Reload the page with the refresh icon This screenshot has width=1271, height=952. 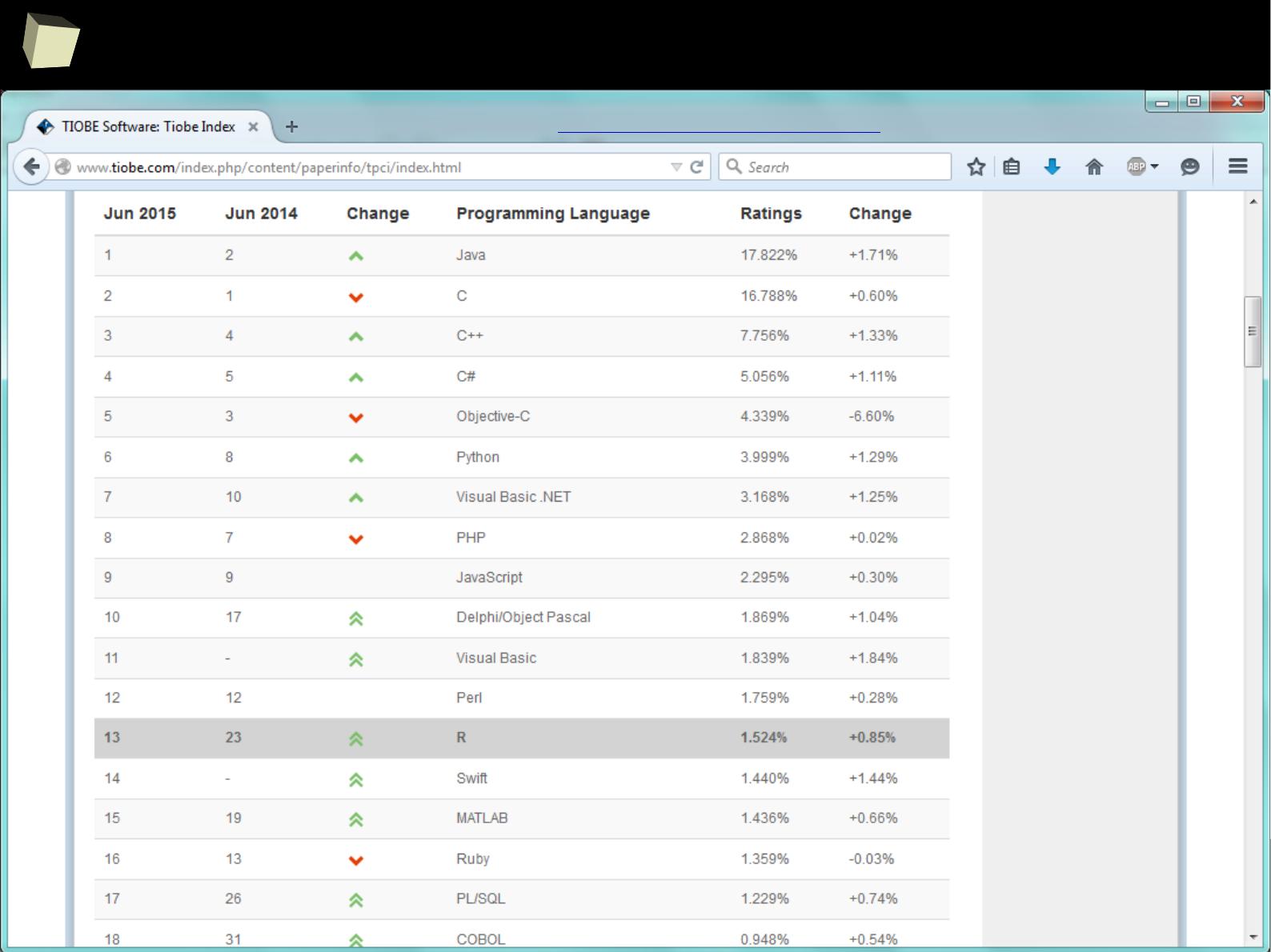(696, 167)
